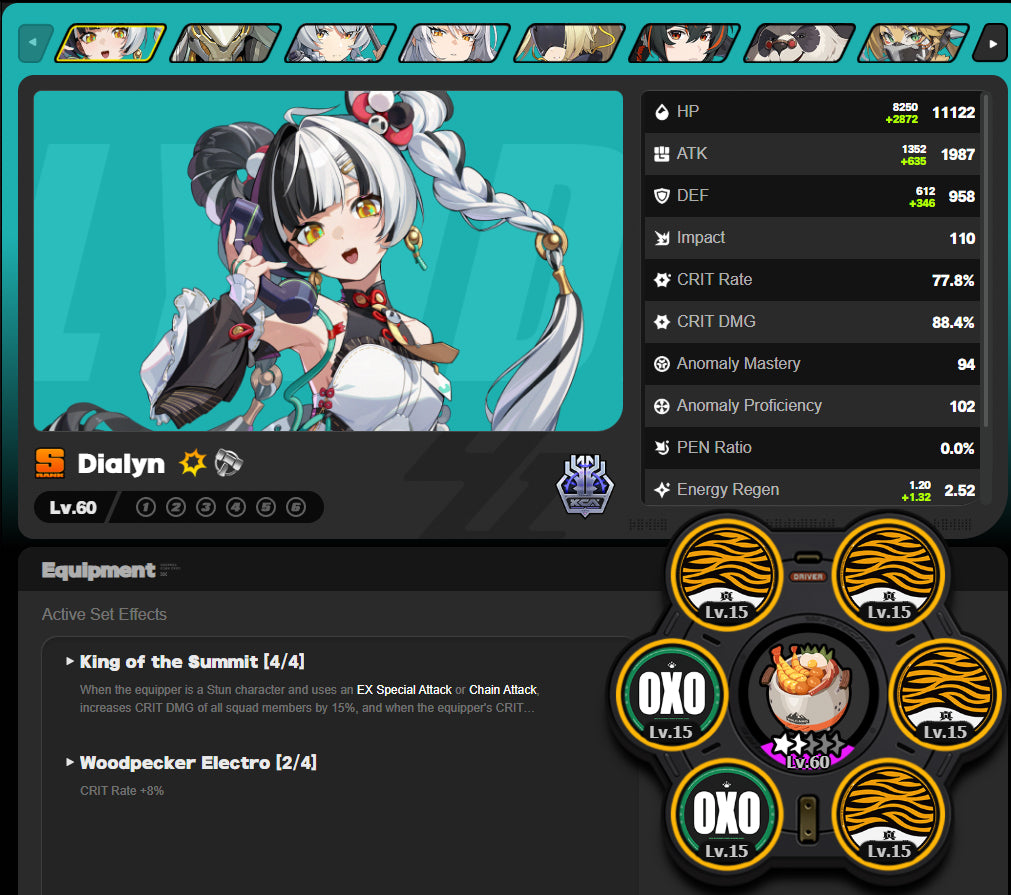Click the CRIT Rate icon
This screenshot has height=895, width=1011.
tap(662, 280)
